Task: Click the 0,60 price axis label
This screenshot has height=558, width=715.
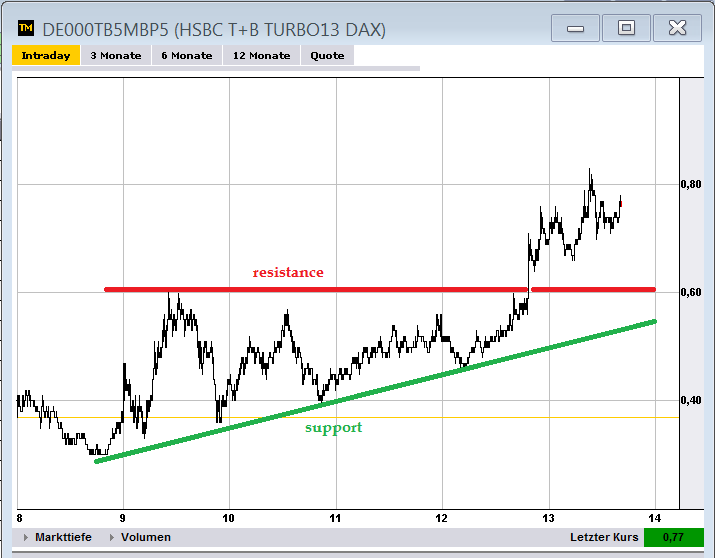Action: coord(691,292)
